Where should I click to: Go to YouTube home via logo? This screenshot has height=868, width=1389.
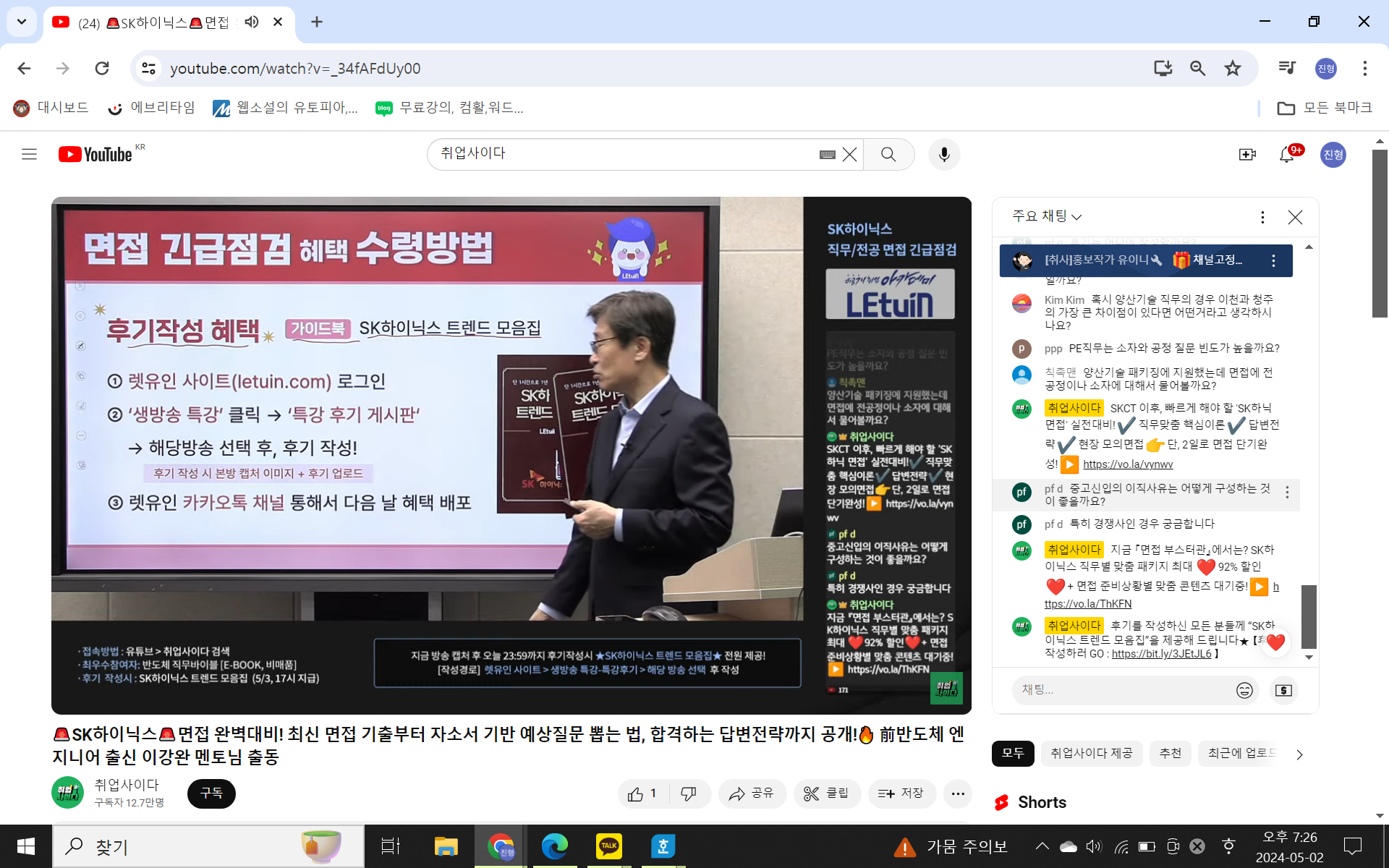[x=95, y=154]
